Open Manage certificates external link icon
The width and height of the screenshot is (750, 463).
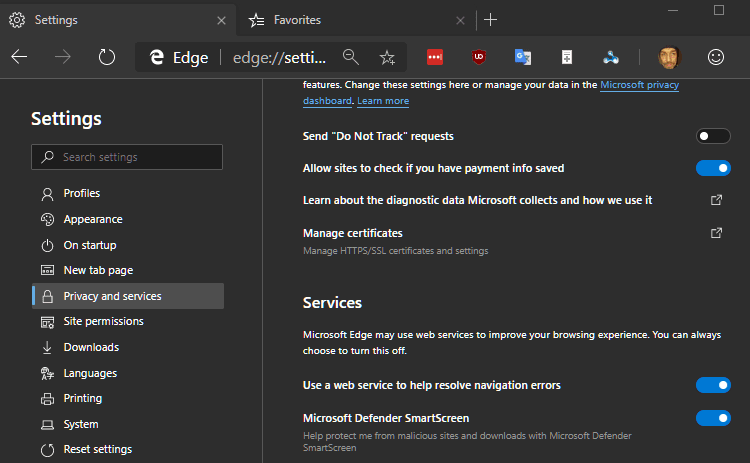pyautogui.click(x=716, y=233)
